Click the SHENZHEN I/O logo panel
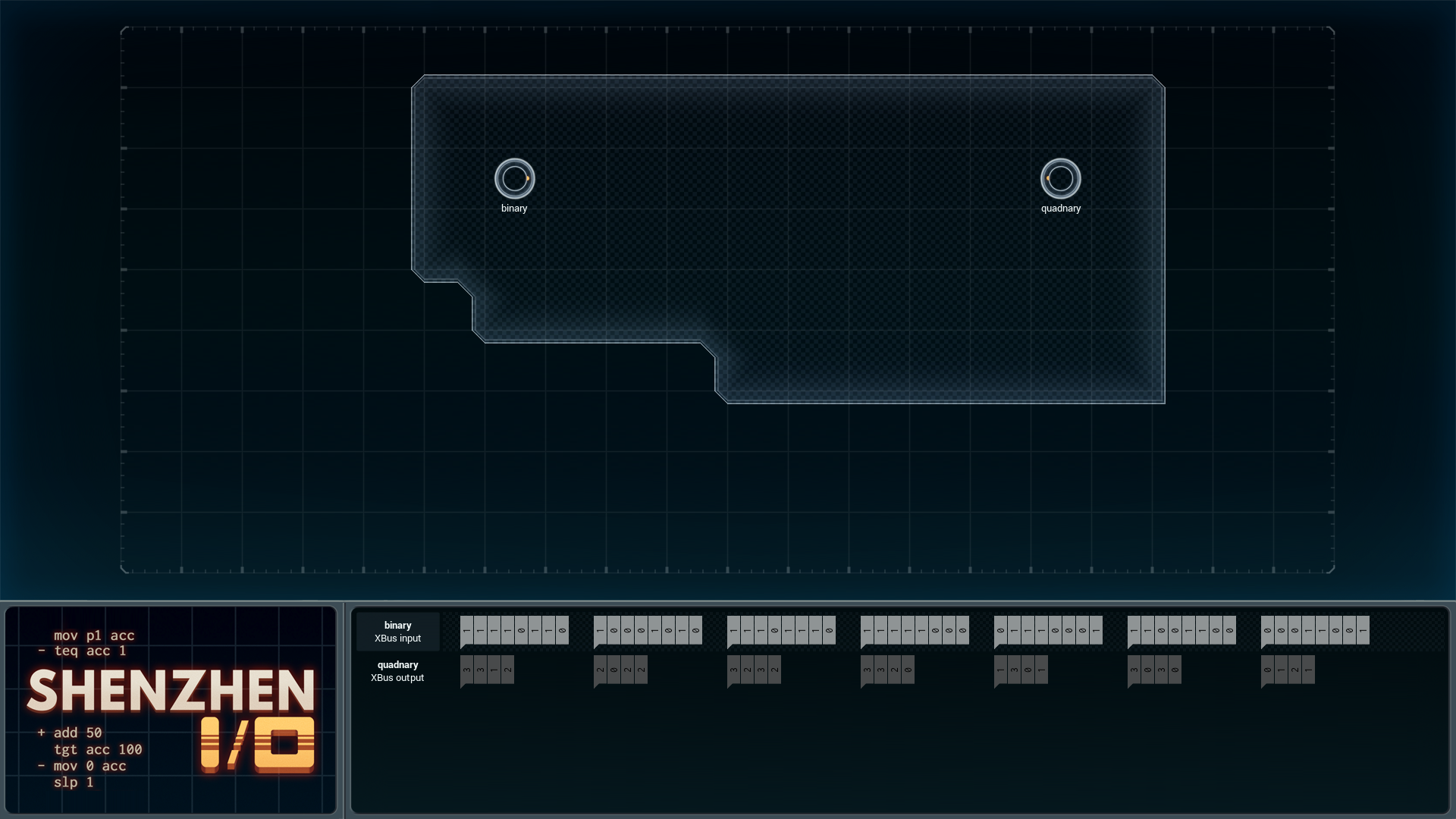This screenshot has height=819, width=1456. (171, 710)
